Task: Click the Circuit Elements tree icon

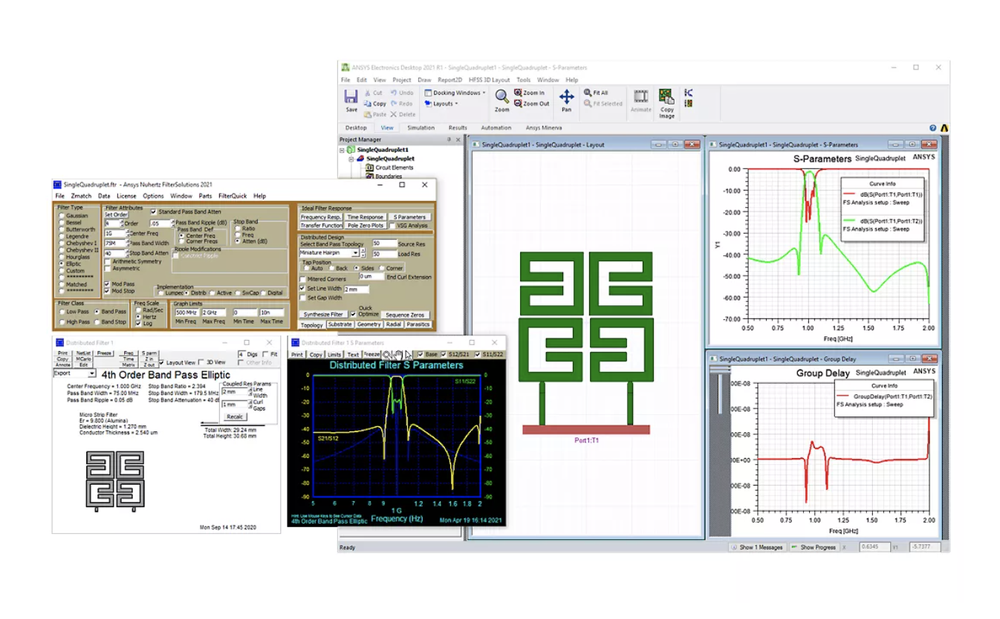Action: 369,168
